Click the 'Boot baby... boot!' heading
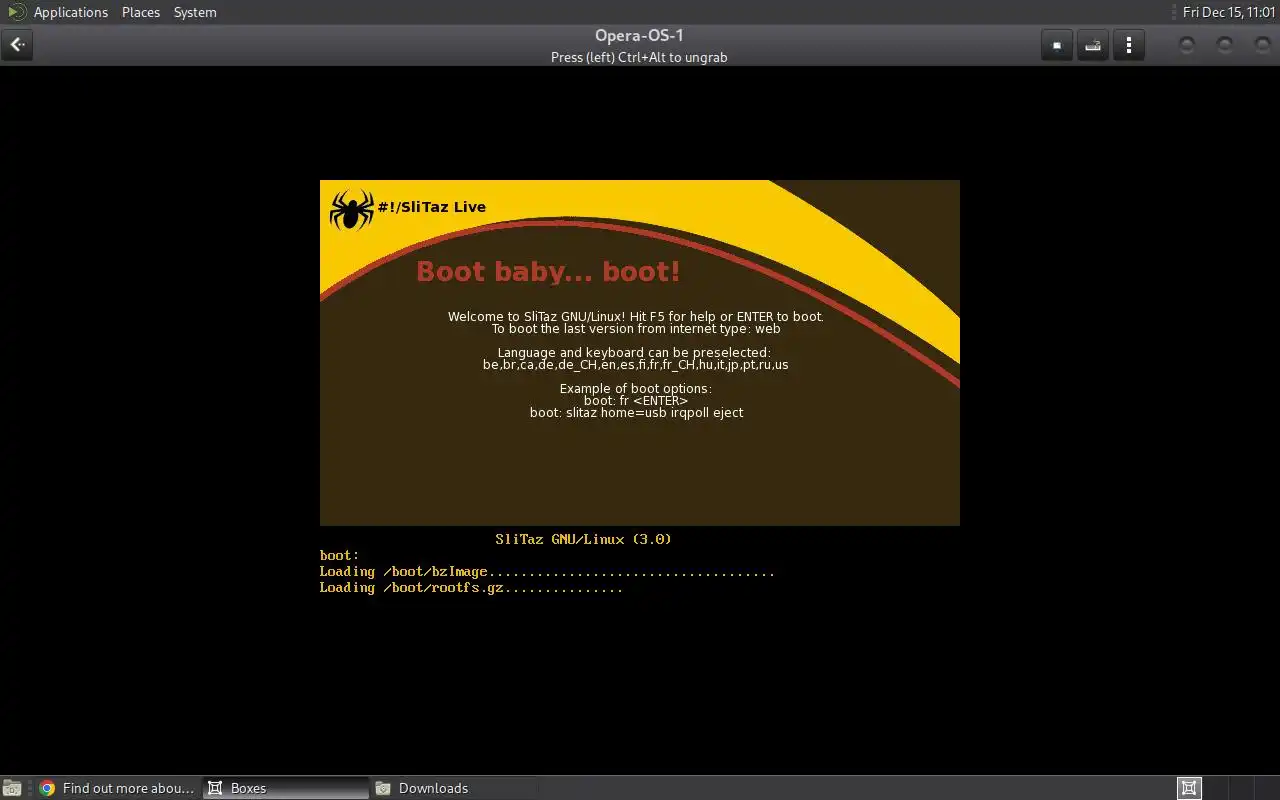 [548, 271]
